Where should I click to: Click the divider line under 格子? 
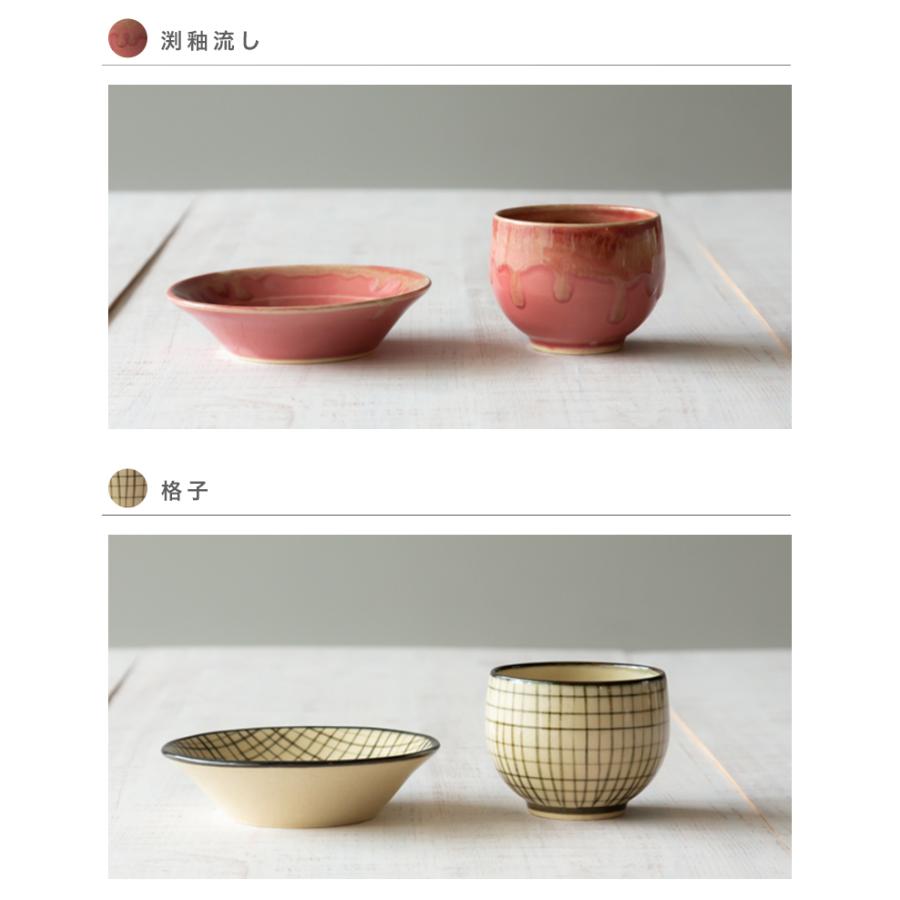446,515
